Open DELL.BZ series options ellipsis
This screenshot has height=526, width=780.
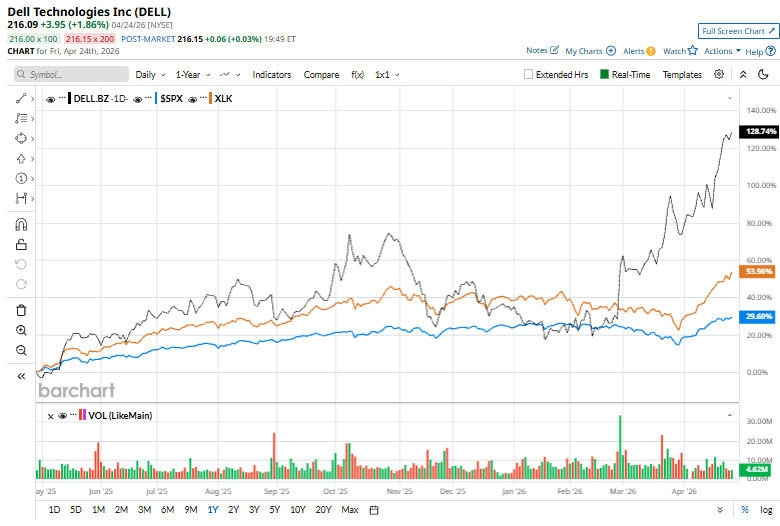[62, 98]
